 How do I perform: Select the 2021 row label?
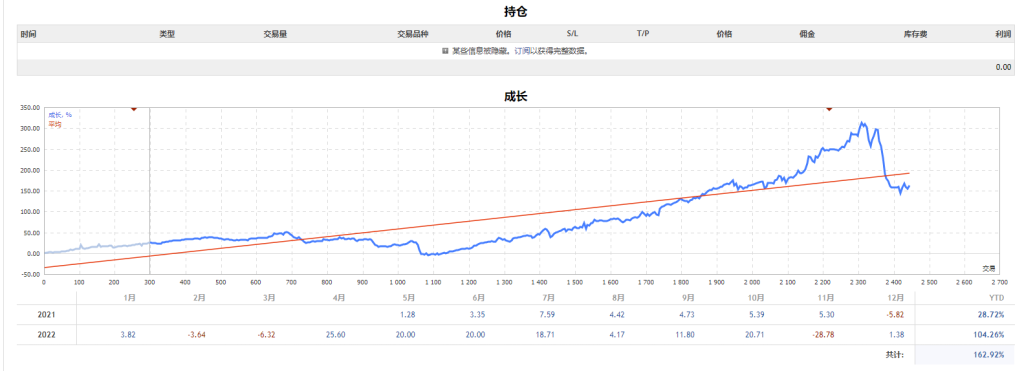[x=46, y=315]
